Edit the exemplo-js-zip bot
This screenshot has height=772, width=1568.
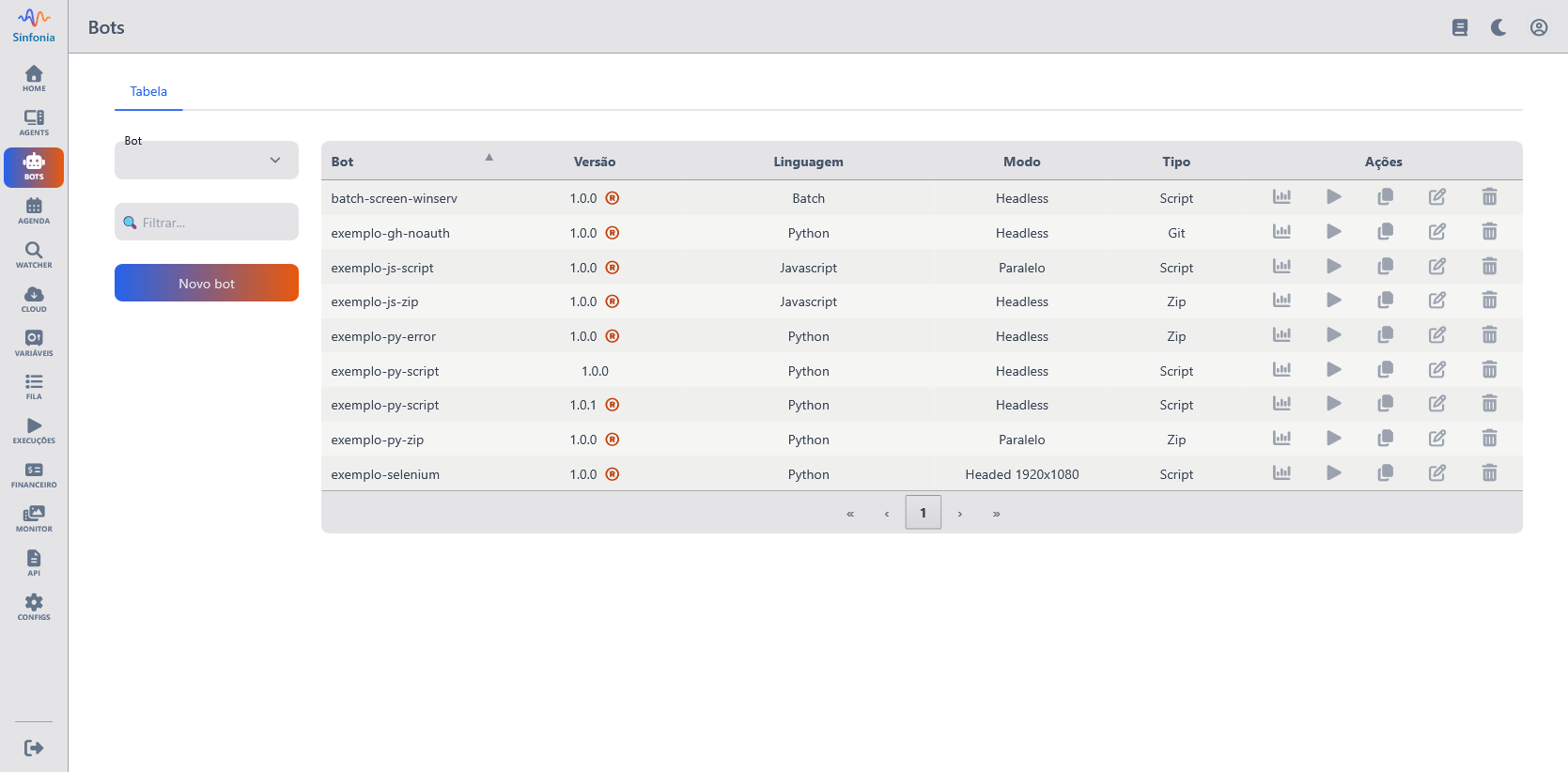pyautogui.click(x=1436, y=301)
